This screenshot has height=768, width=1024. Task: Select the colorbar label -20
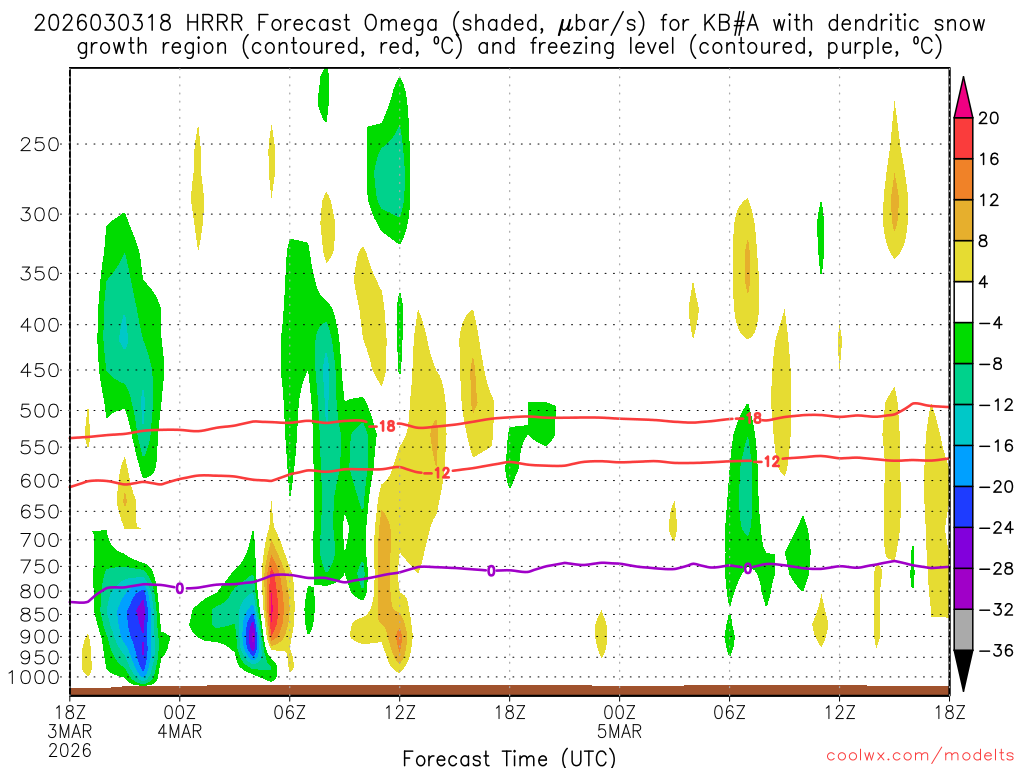tap(996, 487)
